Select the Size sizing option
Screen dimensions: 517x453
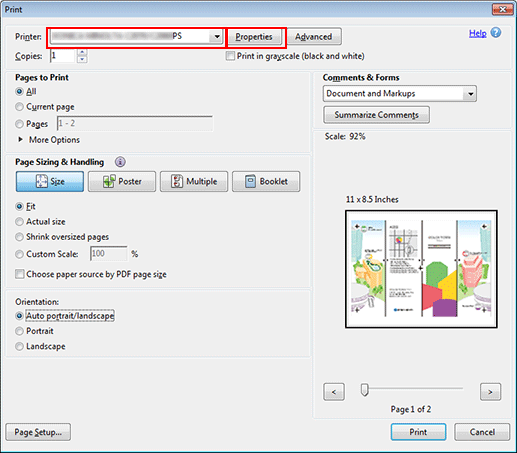click(x=50, y=181)
